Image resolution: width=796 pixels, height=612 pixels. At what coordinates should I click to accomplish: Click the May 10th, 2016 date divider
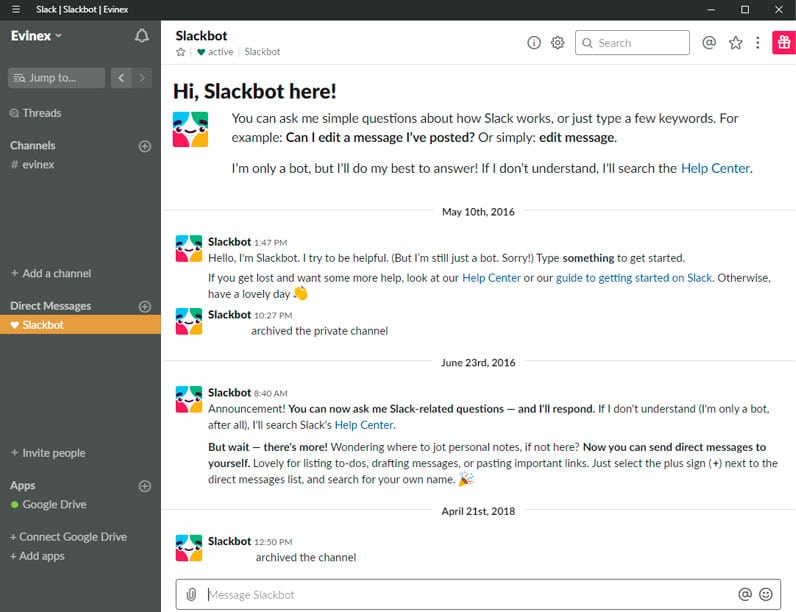(478, 212)
